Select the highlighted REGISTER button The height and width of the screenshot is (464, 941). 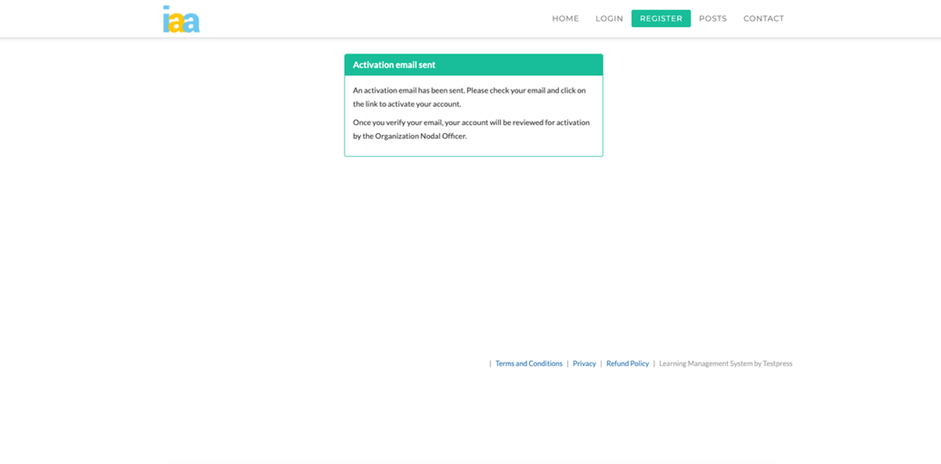[661, 19]
